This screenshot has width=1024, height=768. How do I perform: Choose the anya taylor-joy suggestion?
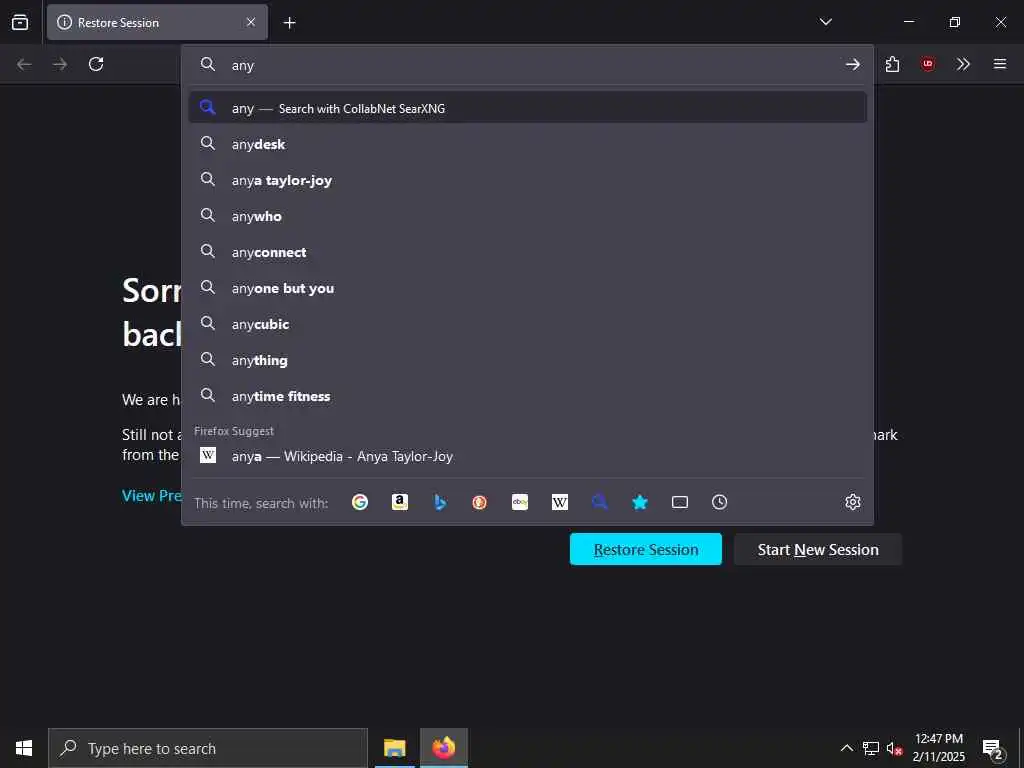[528, 180]
